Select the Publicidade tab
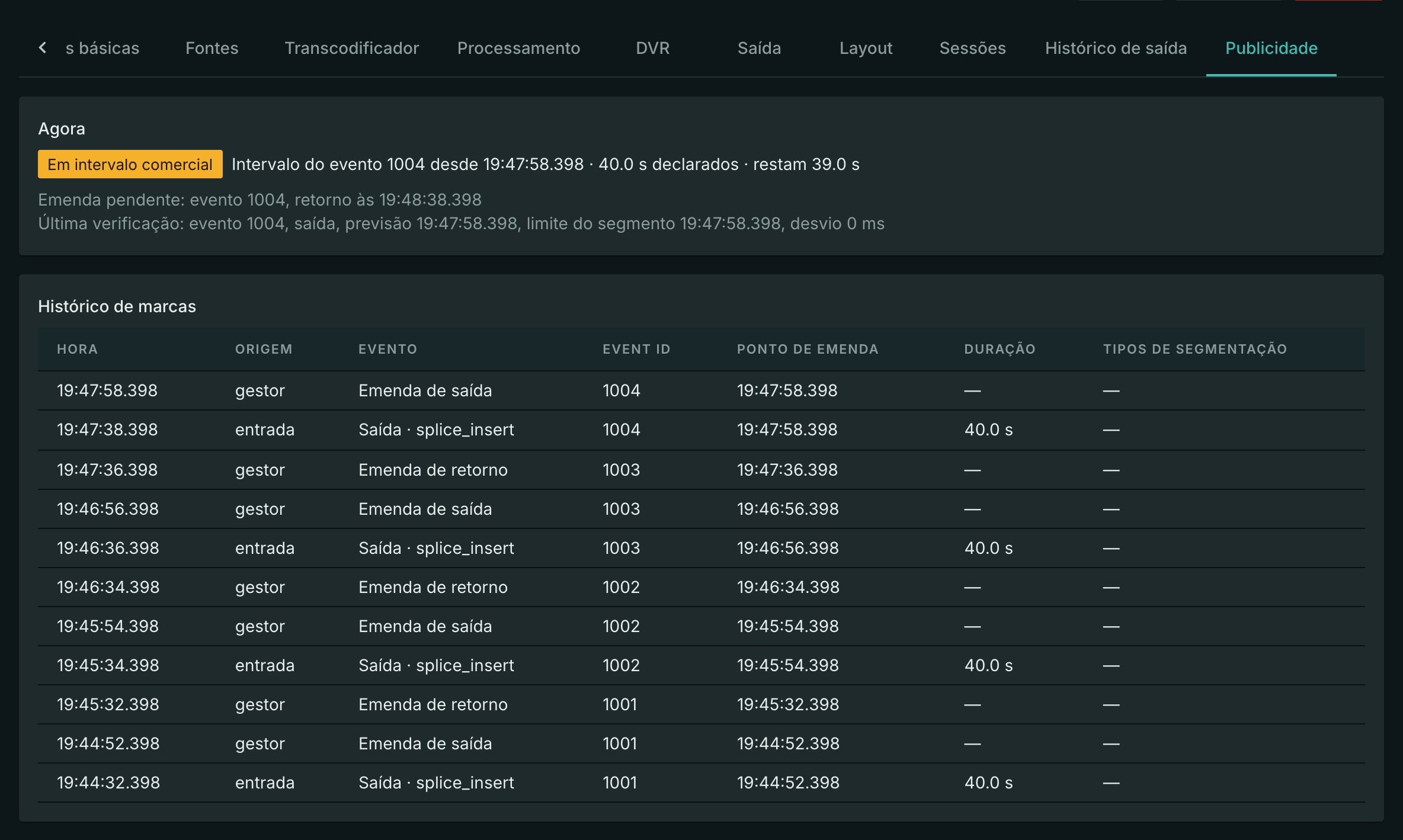The height and width of the screenshot is (840, 1403). tap(1271, 48)
